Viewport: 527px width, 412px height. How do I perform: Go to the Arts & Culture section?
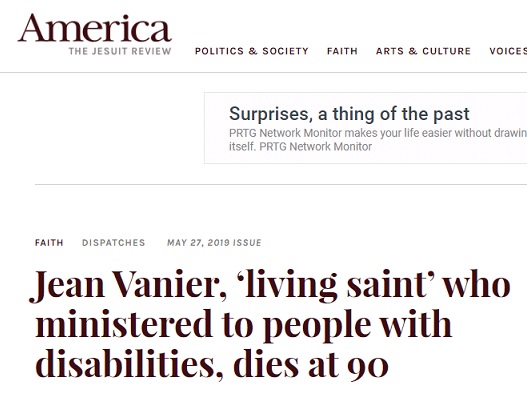point(423,51)
